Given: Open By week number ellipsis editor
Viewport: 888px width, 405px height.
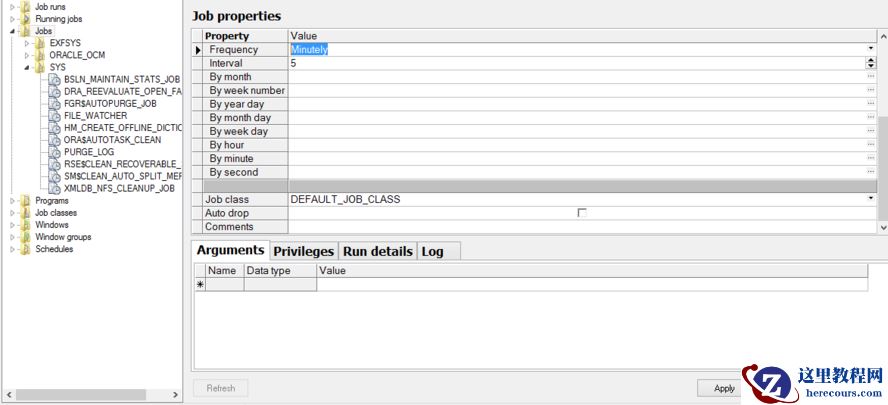Looking at the screenshot, I should coord(871,90).
